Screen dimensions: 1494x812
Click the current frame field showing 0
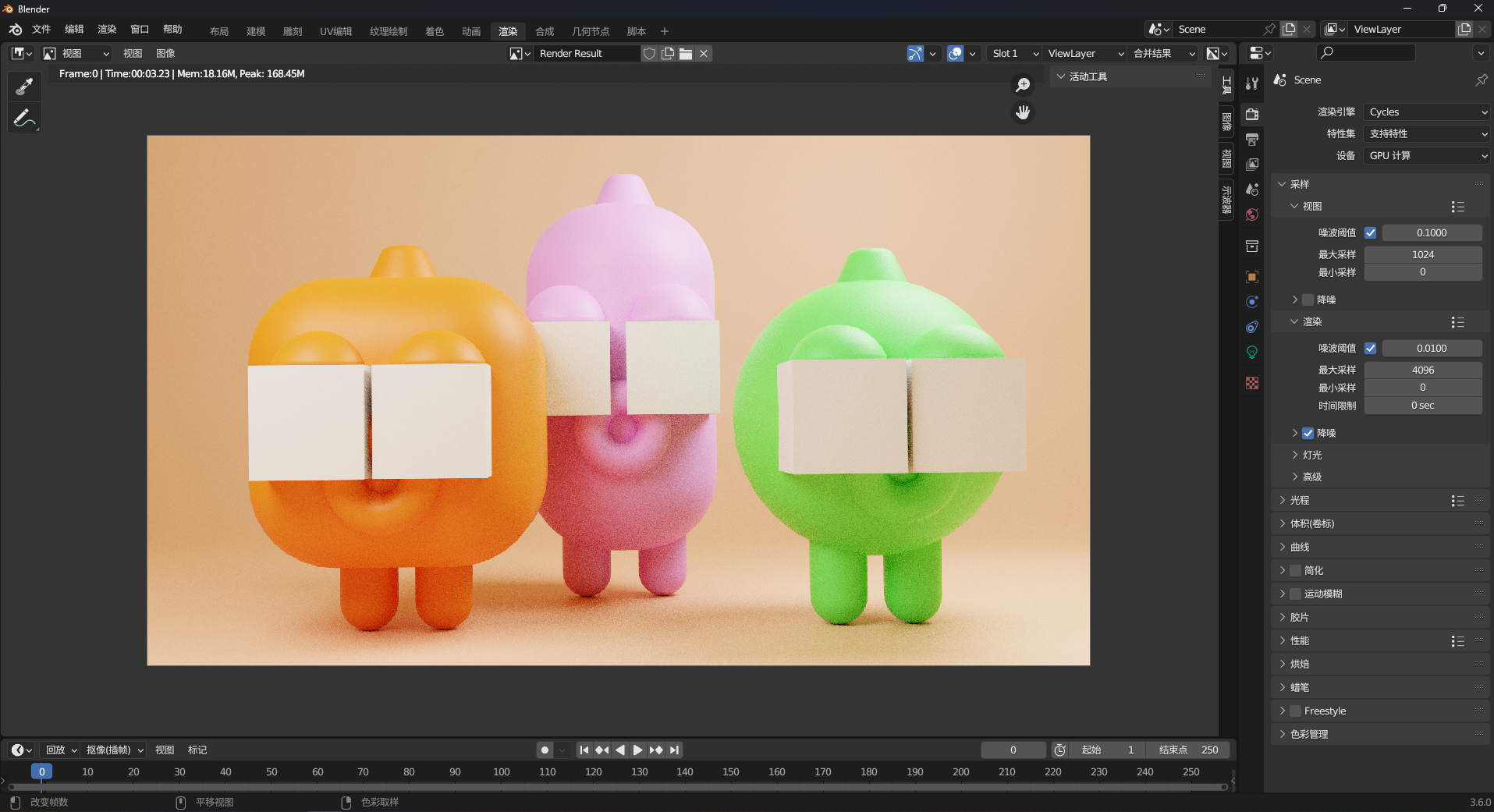click(1013, 750)
